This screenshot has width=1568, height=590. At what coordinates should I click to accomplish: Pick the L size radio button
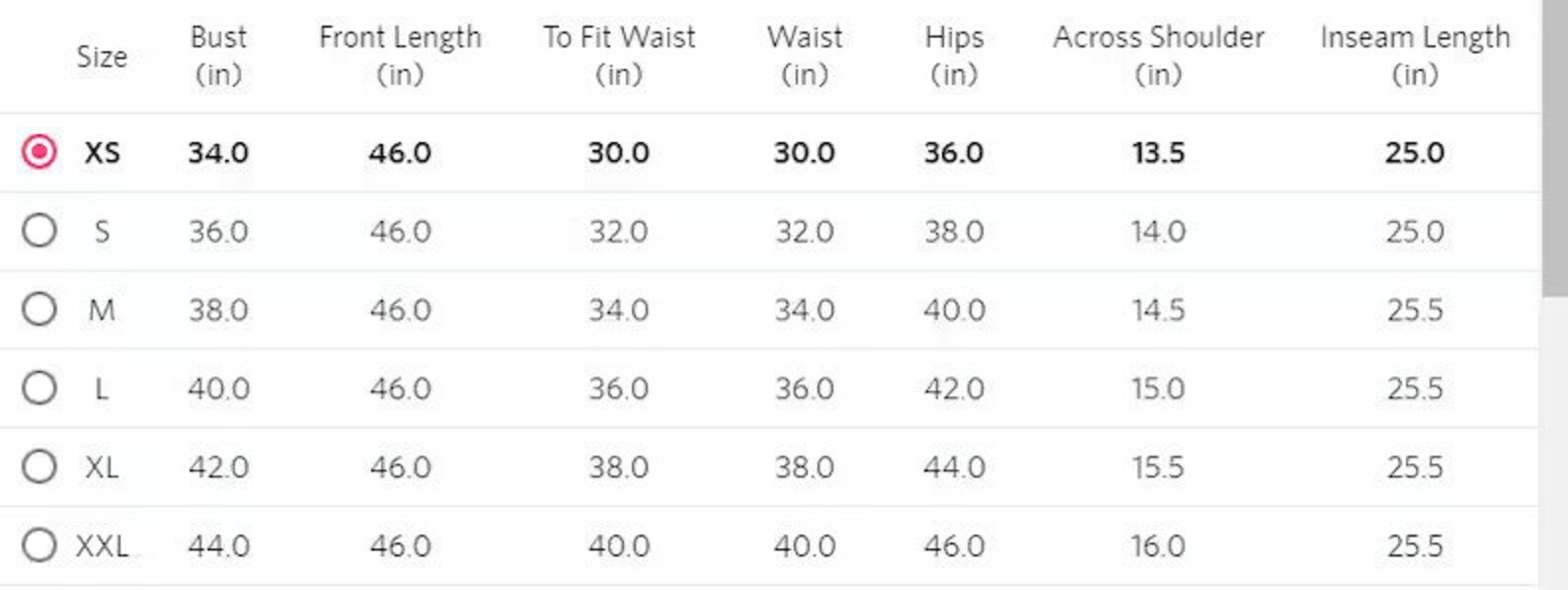pyautogui.click(x=39, y=388)
